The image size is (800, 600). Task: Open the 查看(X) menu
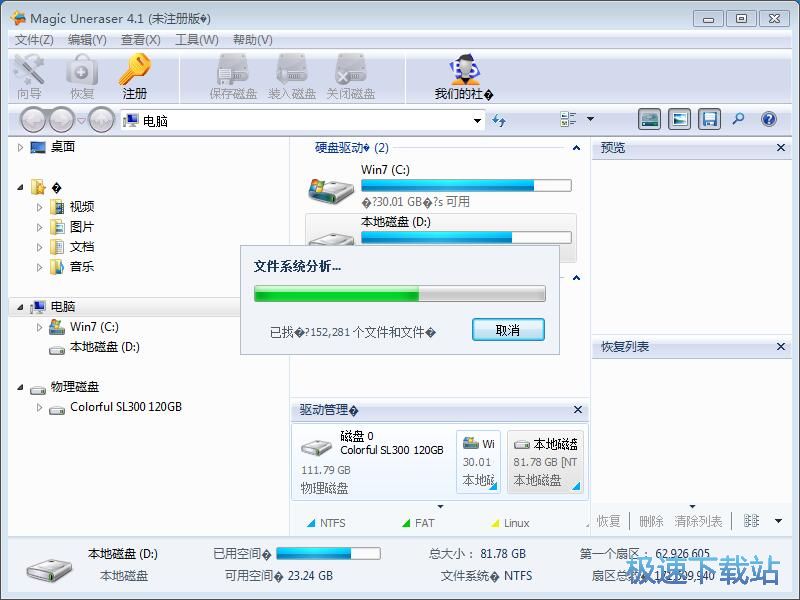pos(140,40)
